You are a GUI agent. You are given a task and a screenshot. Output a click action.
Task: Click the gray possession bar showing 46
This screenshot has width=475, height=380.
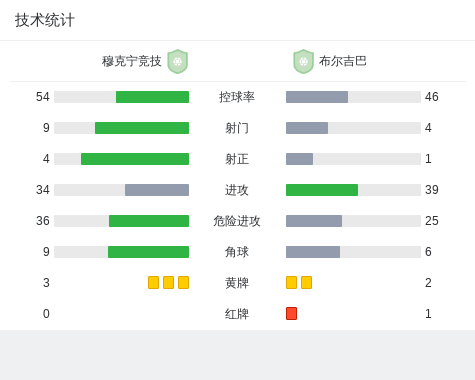pos(317,97)
